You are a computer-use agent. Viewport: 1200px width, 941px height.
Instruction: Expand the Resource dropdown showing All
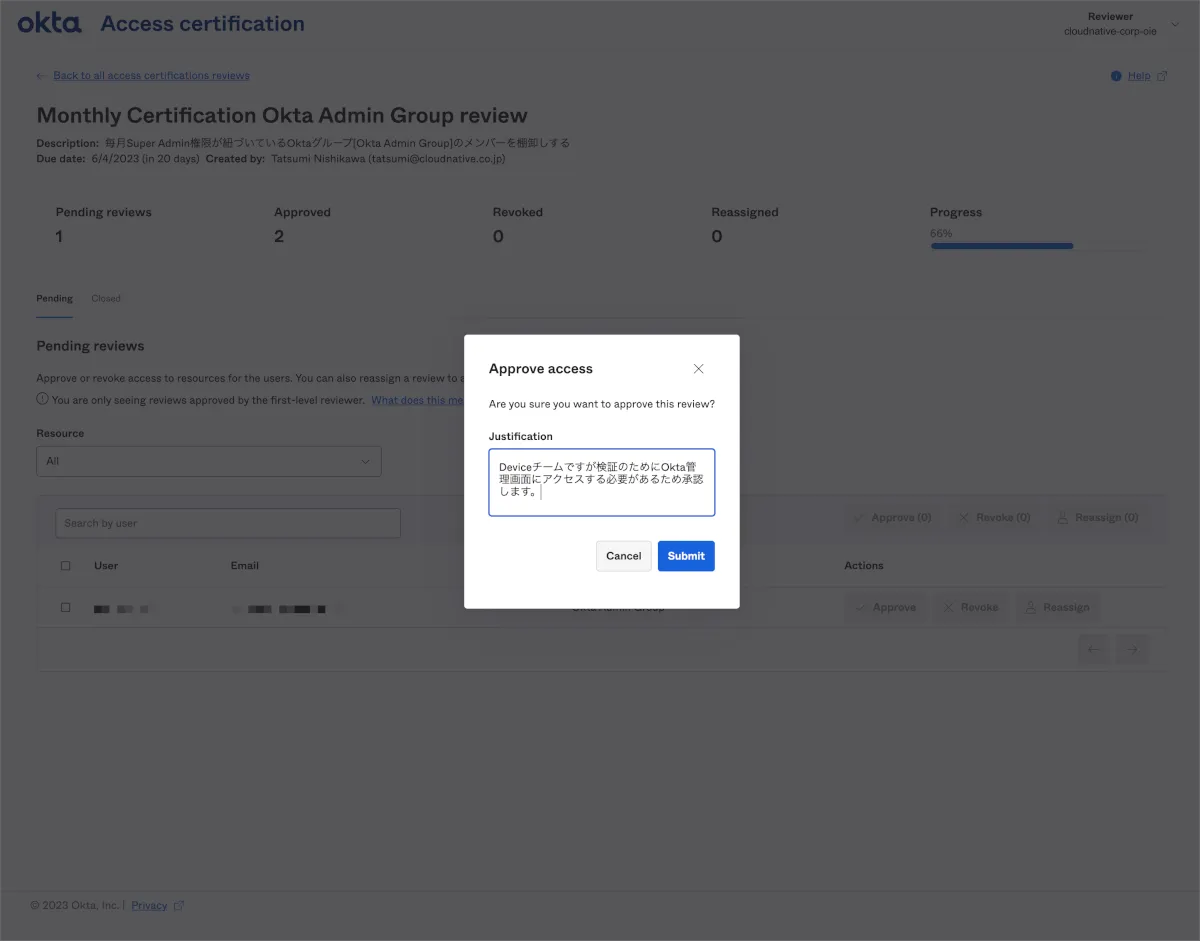click(x=208, y=461)
